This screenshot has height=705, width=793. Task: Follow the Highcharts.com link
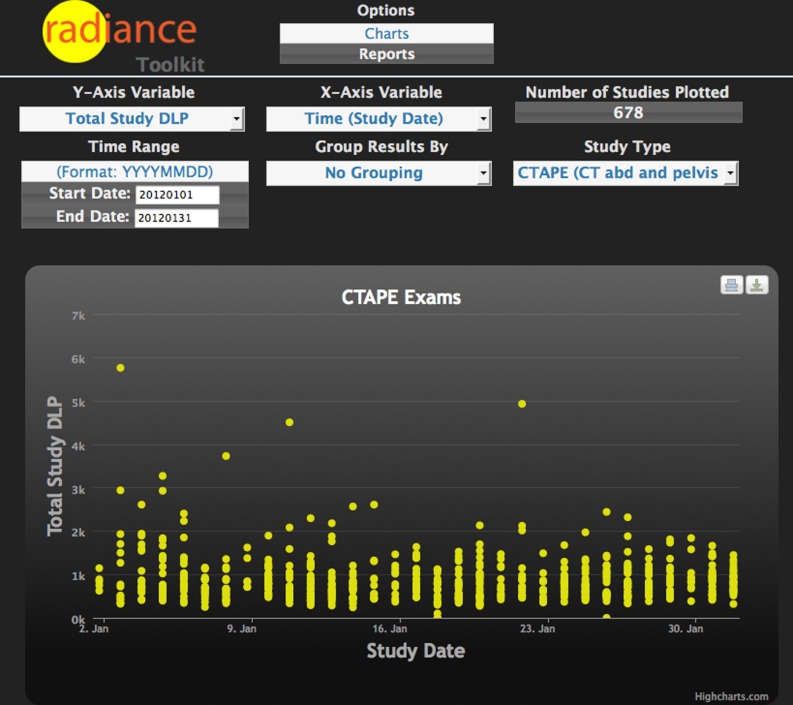(x=732, y=696)
